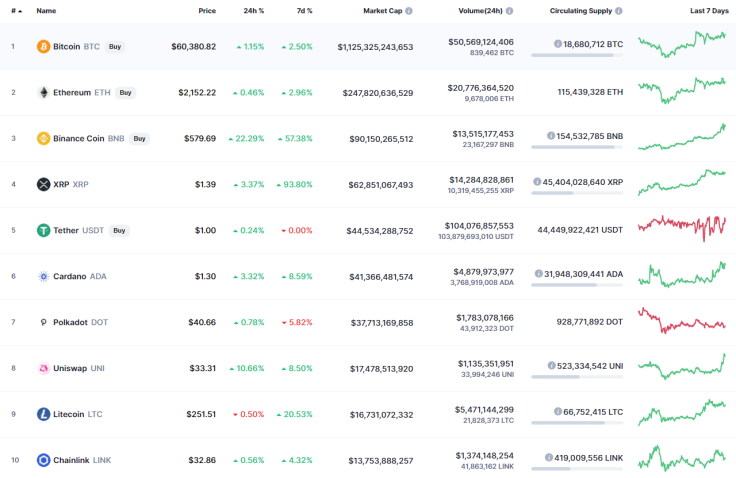736x478 pixels.
Task: Open Binance Coin's 7-day sparkline chart
Action: [x=682, y=137]
